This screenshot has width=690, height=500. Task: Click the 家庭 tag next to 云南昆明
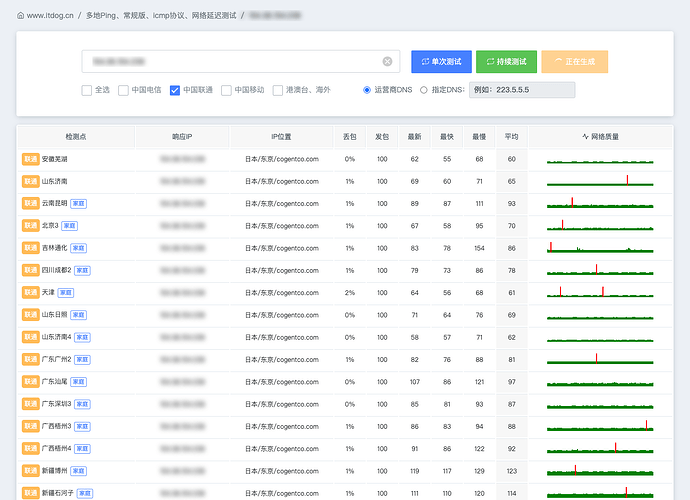[x=78, y=203]
